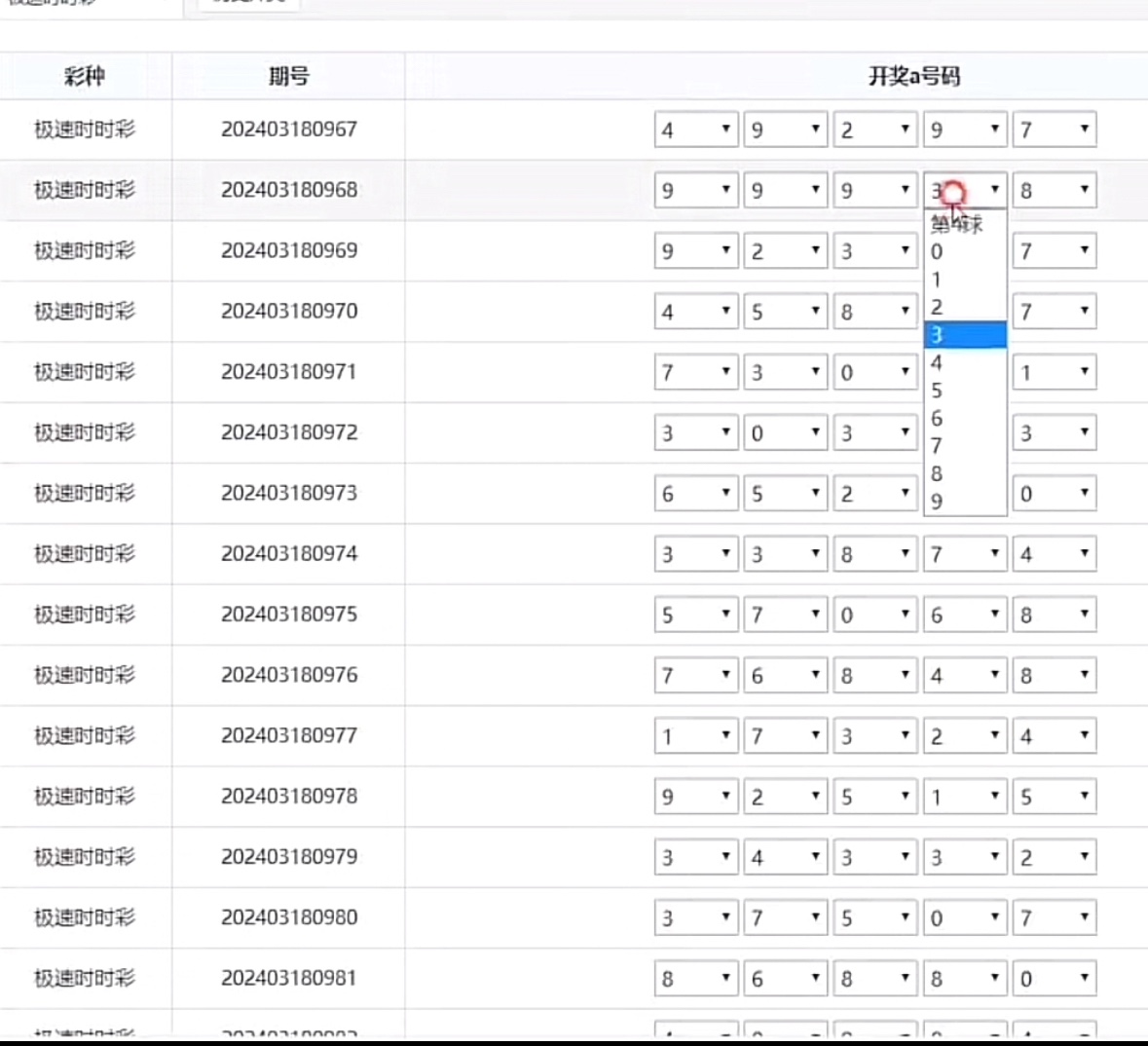The image size is (1148, 1046).
Task: Click the 开奖a号码 column header
Action: coord(913,76)
